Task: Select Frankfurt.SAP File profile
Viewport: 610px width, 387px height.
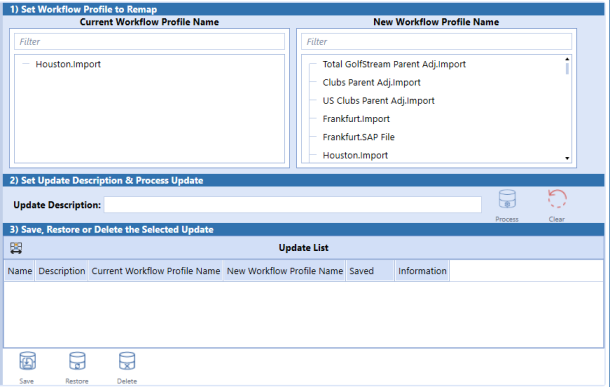Action: pos(358,137)
